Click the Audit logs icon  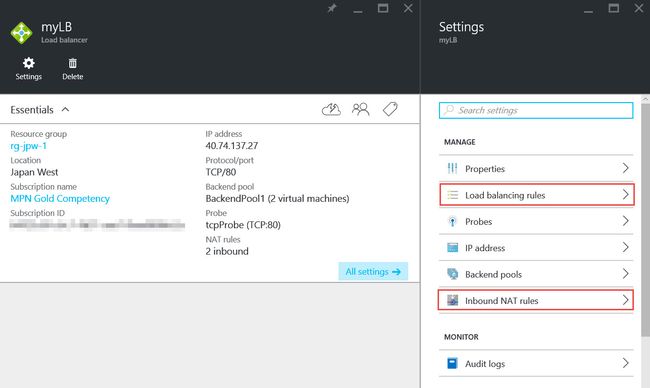tap(452, 364)
